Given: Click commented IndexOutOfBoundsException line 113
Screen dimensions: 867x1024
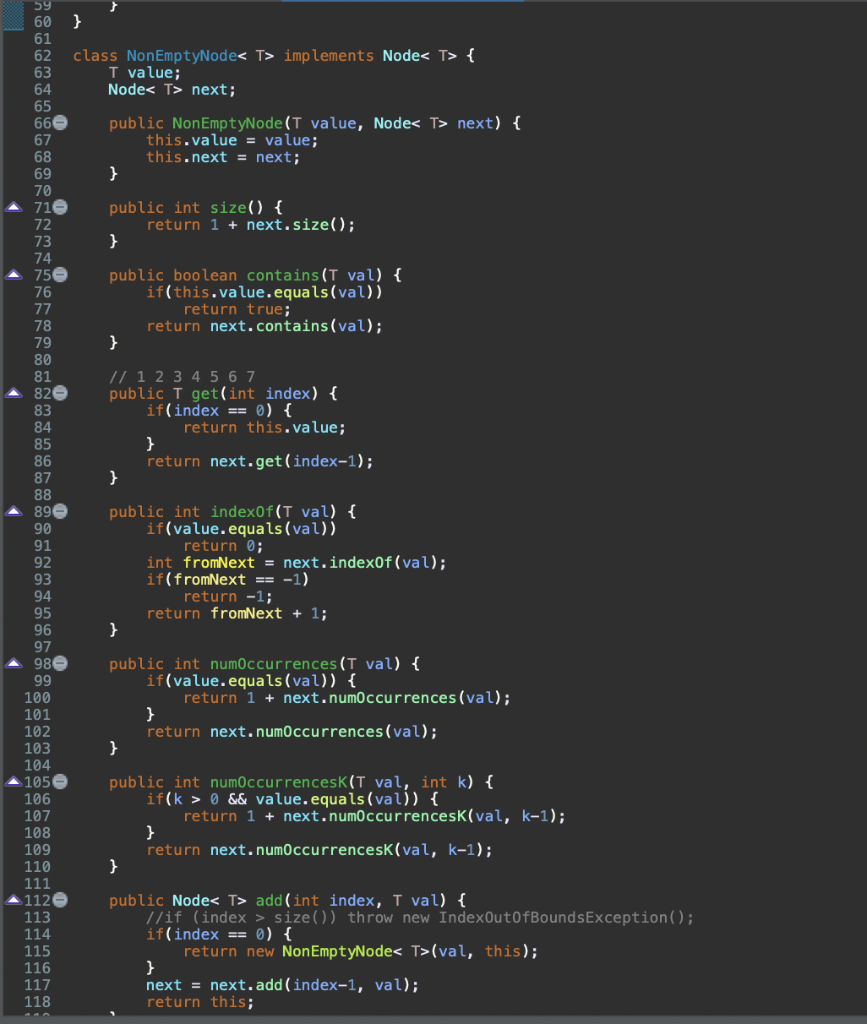Looking at the screenshot, I should click(x=420, y=918).
